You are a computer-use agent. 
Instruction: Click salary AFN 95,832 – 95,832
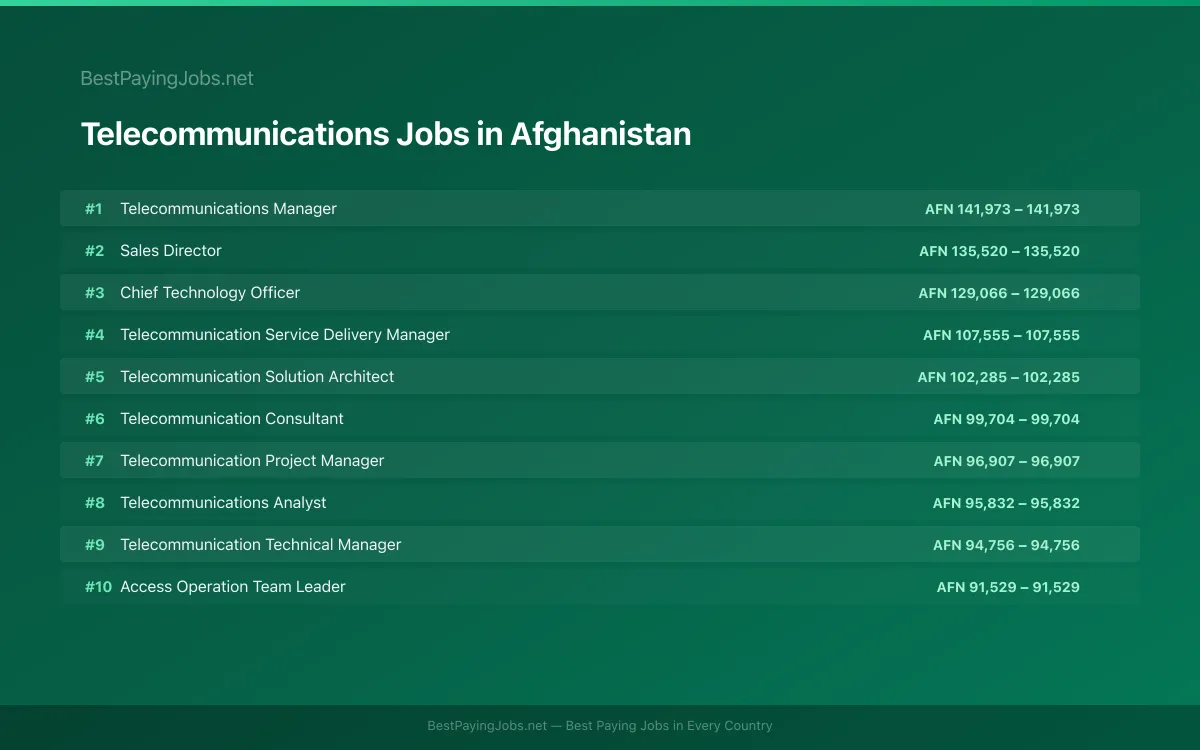click(1006, 503)
